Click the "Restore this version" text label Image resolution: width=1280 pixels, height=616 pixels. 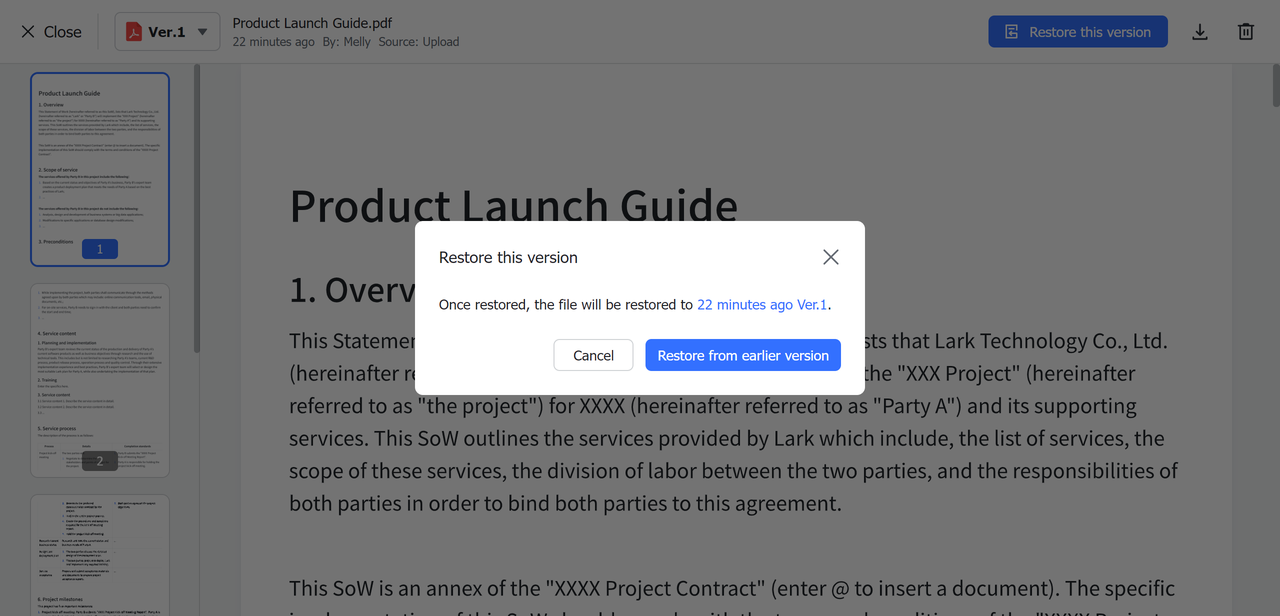[x=1090, y=32]
